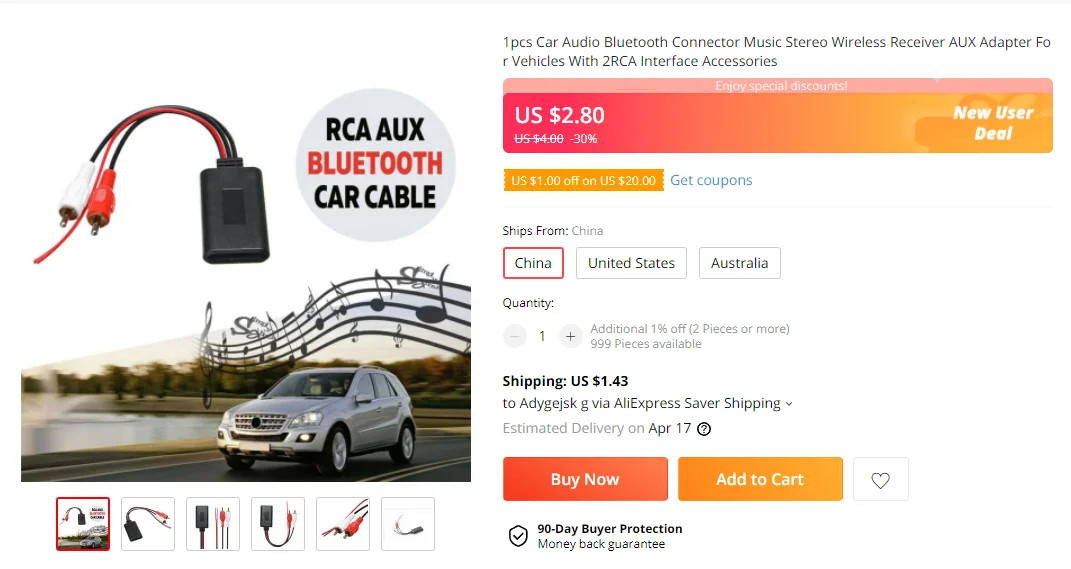This screenshot has height=569, width=1071.
Task: Expand AliExpress Saver Shipping options
Action: tap(789, 404)
